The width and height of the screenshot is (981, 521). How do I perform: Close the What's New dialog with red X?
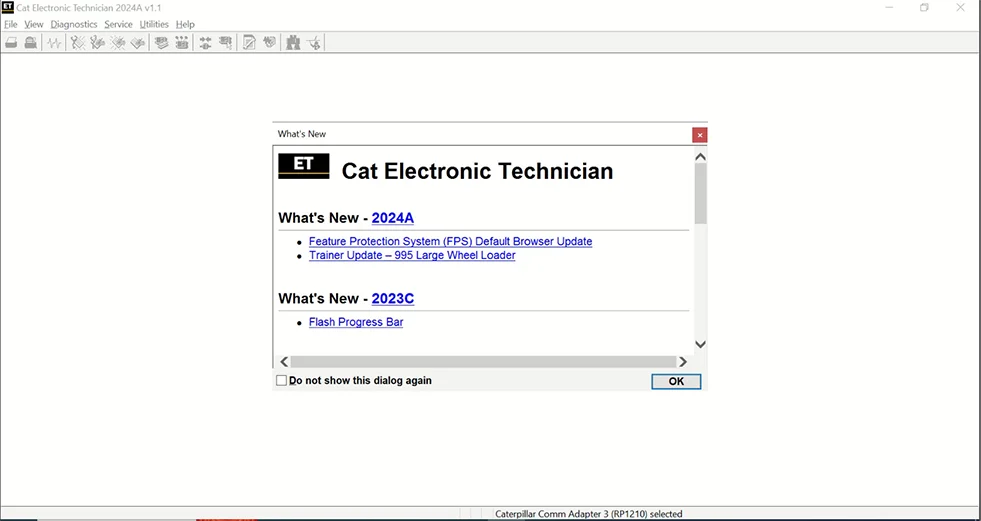699,135
